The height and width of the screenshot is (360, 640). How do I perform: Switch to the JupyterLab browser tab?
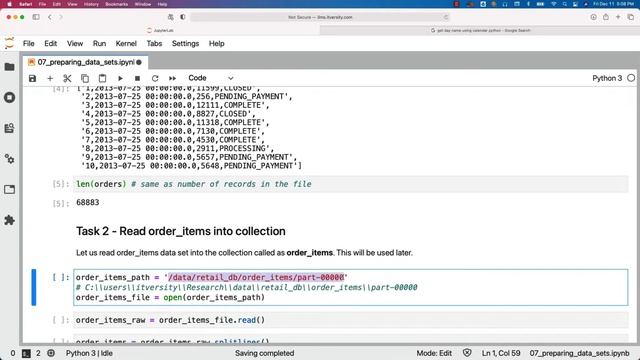[x=160, y=30]
